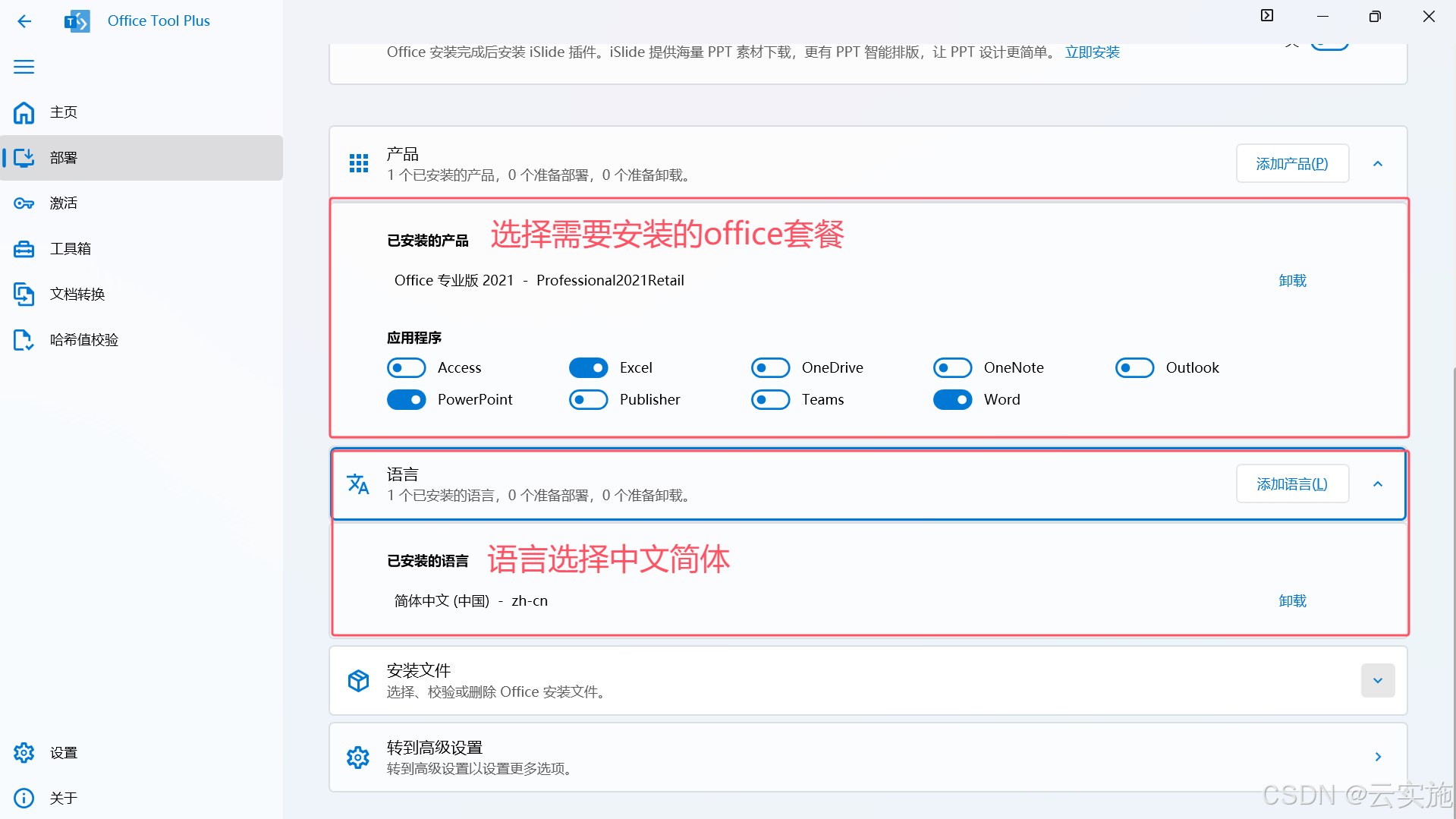
Task: Click 添加语言(L) button
Action: [1292, 484]
